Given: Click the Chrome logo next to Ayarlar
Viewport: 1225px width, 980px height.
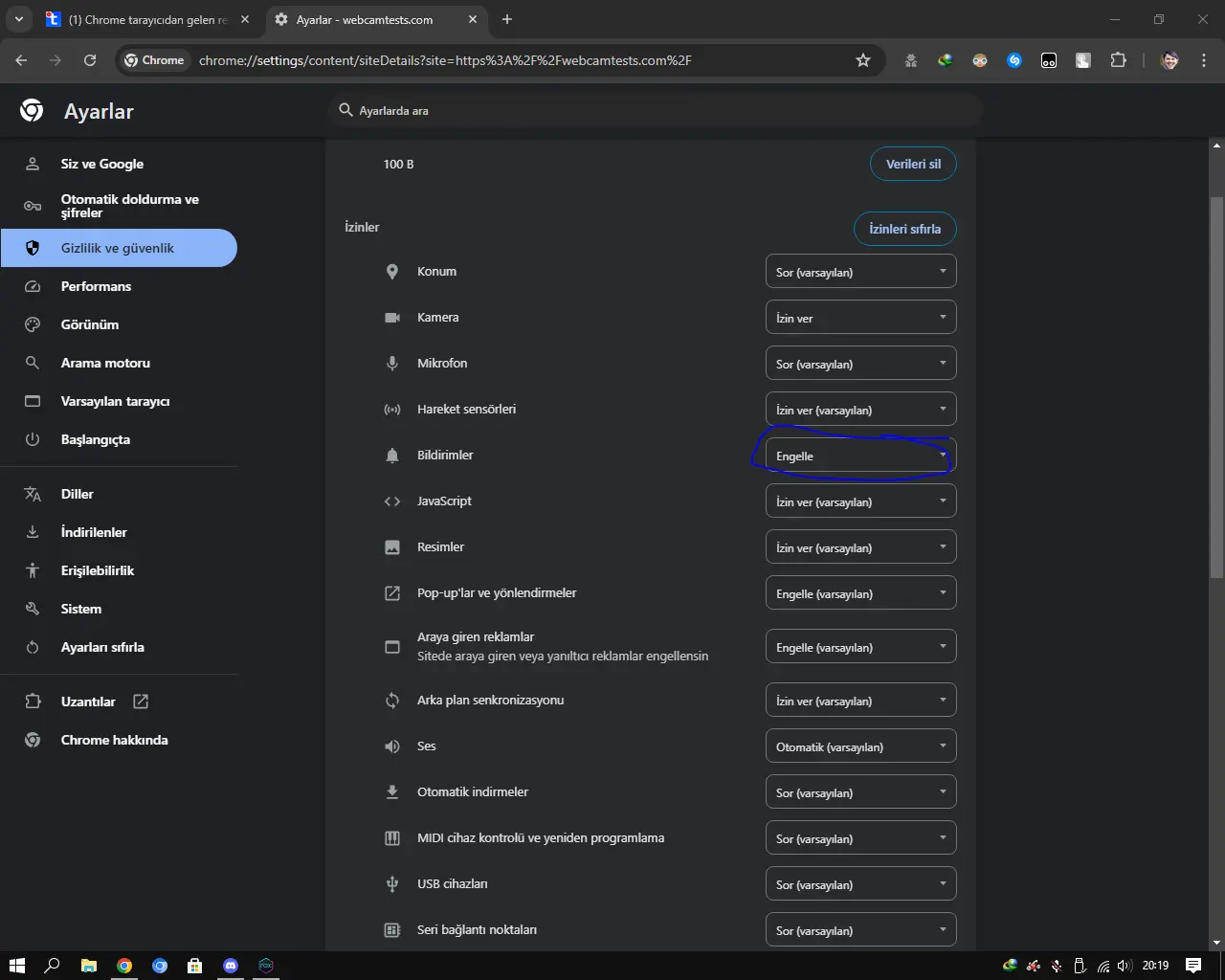Looking at the screenshot, I should [x=32, y=111].
